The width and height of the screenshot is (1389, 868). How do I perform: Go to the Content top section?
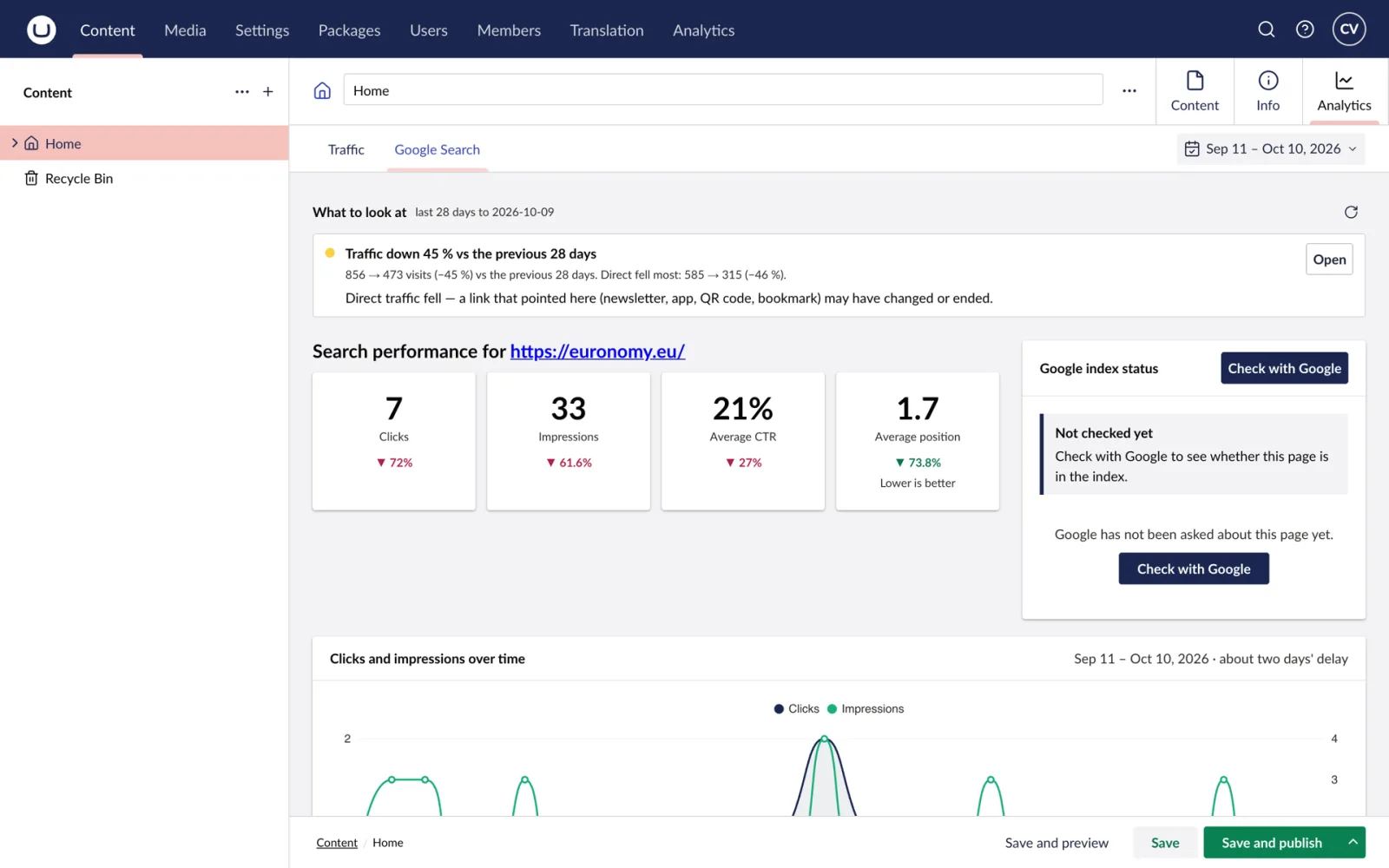click(108, 30)
